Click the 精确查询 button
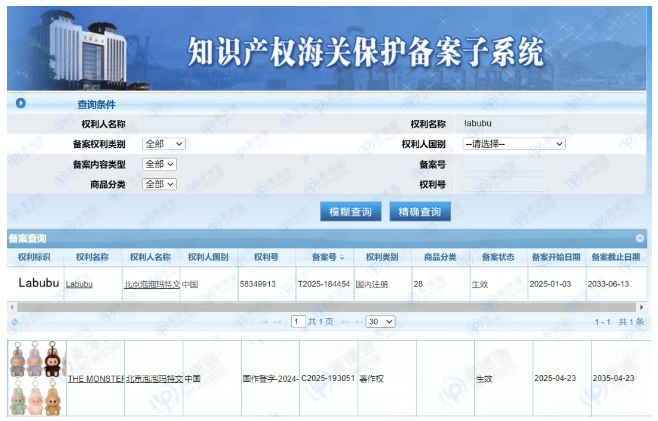658x421 pixels. [420, 212]
